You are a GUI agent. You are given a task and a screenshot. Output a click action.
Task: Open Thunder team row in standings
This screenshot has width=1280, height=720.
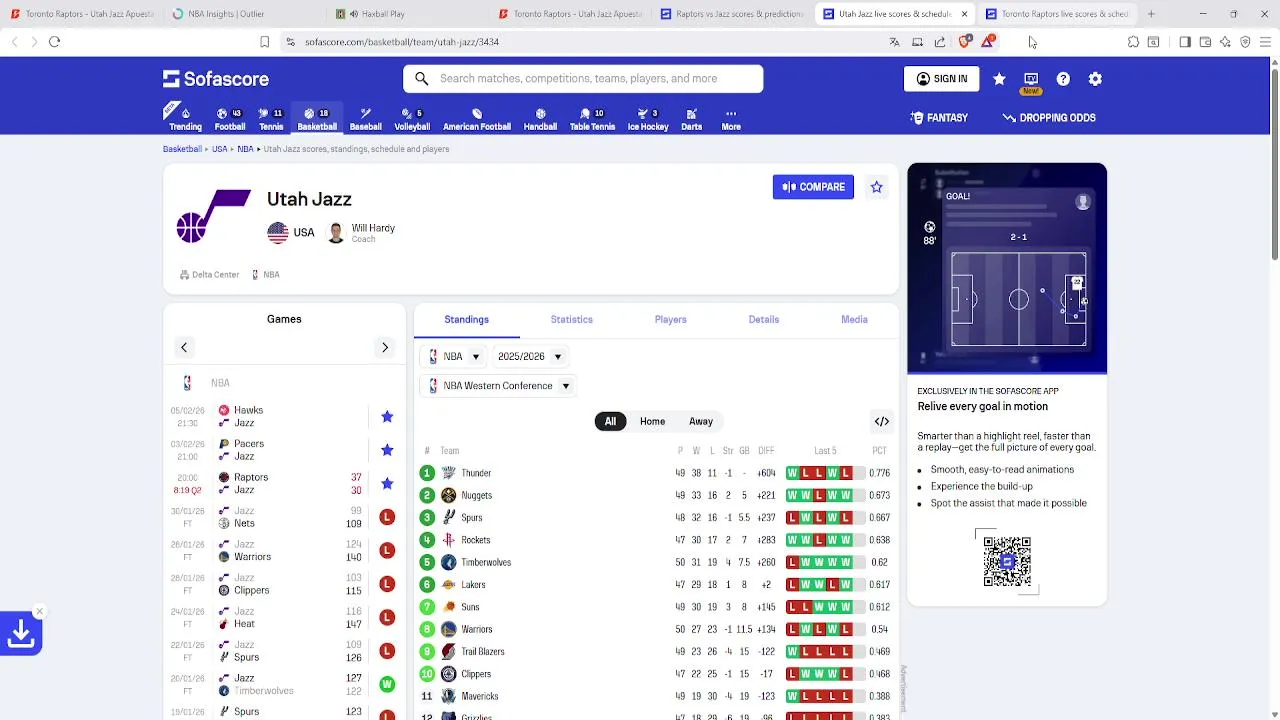pos(656,473)
